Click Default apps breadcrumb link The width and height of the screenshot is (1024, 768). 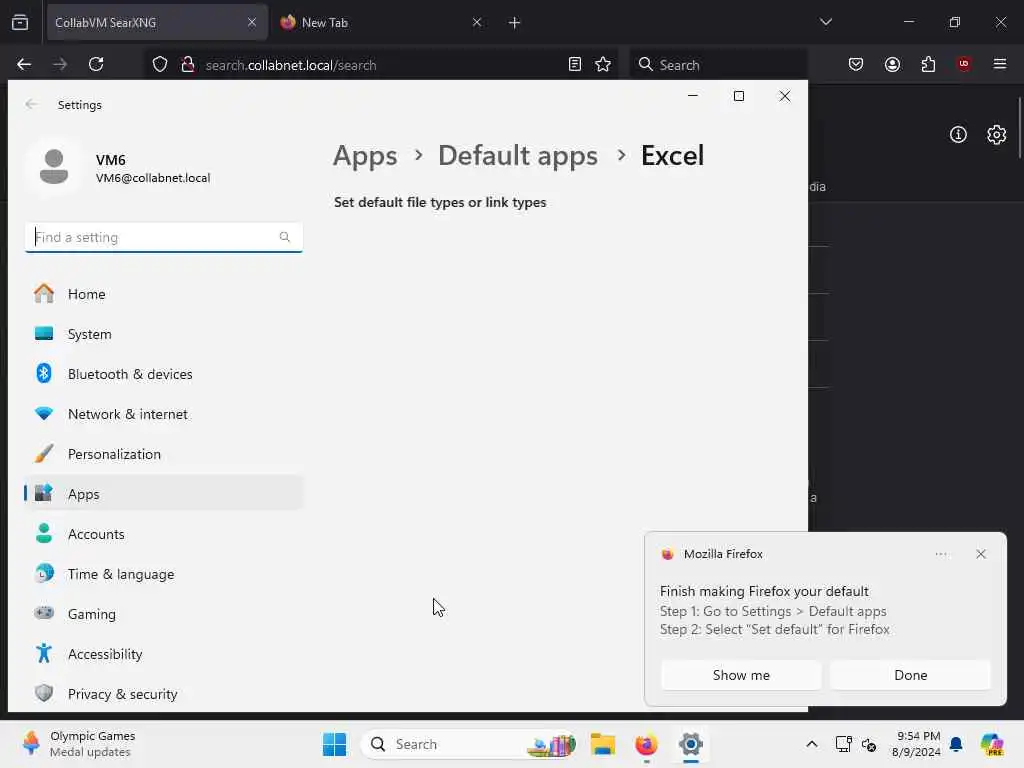tap(518, 155)
